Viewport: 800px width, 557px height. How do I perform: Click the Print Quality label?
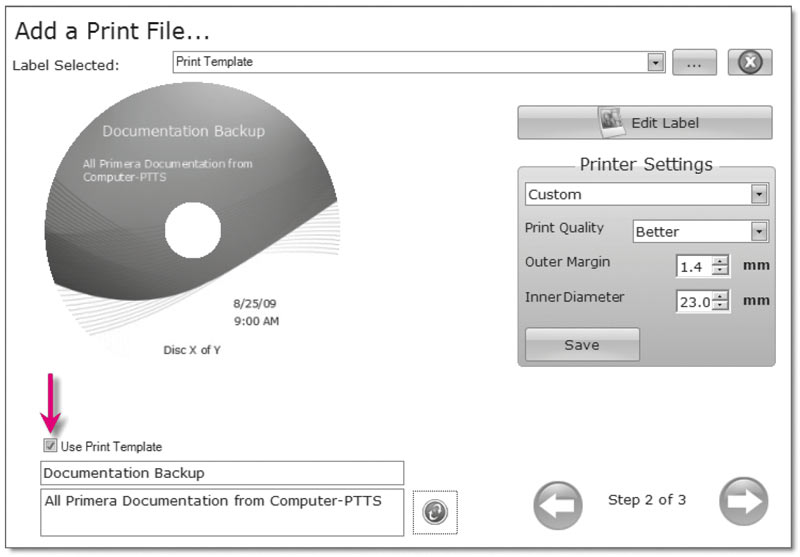pos(564,227)
